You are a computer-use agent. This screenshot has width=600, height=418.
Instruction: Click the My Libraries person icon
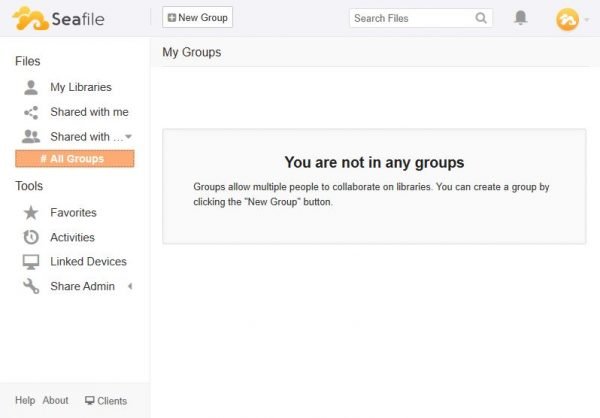tap(31, 87)
